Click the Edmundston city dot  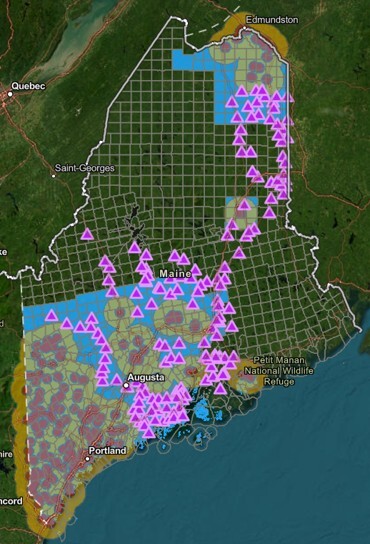coord(244,28)
